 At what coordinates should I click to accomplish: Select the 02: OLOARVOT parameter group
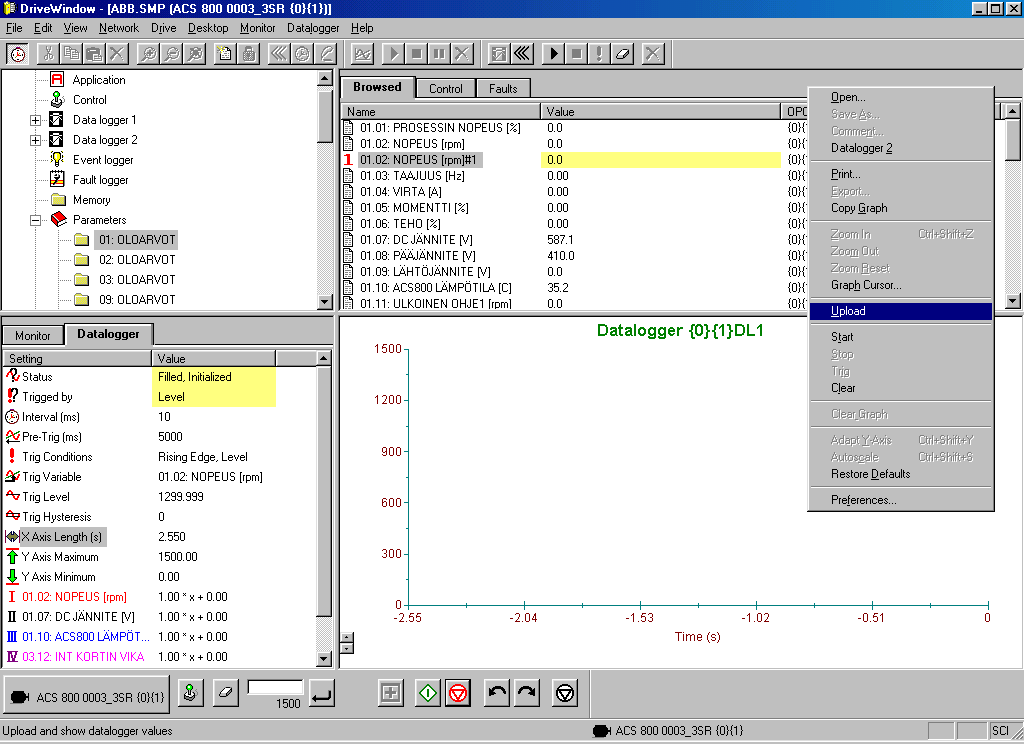coord(137,260)
